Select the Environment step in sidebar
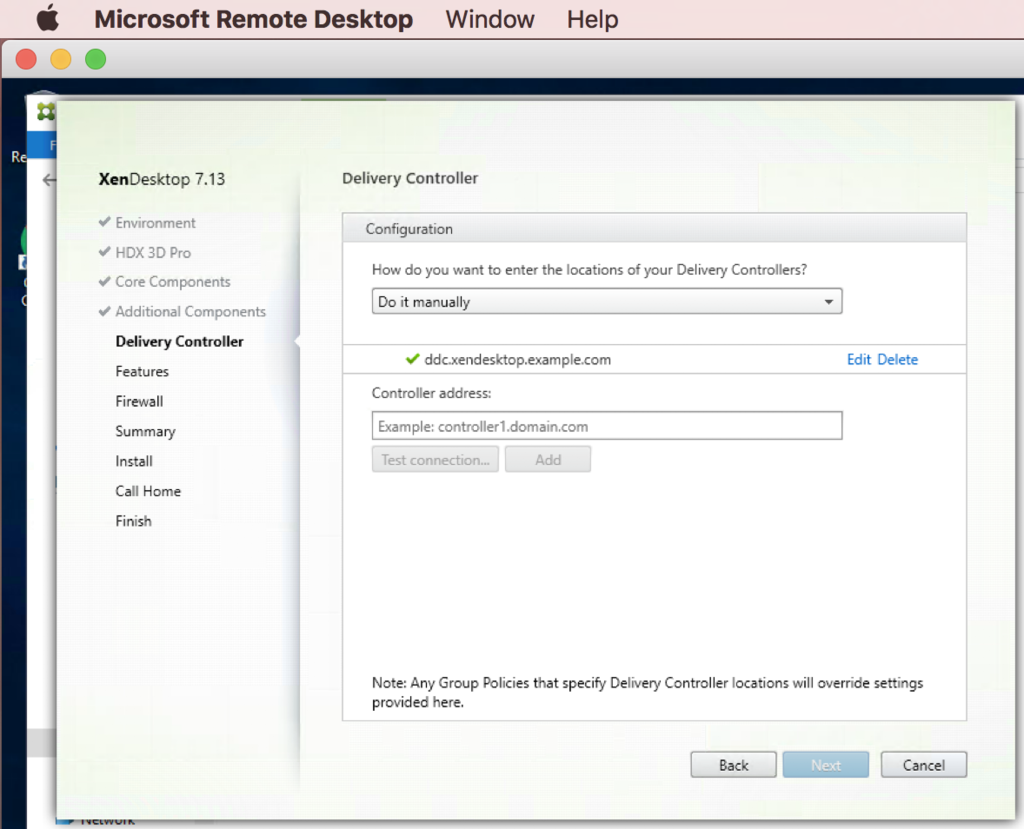The height and width of the screenshot is (829, 1024). tap(155, 223)
